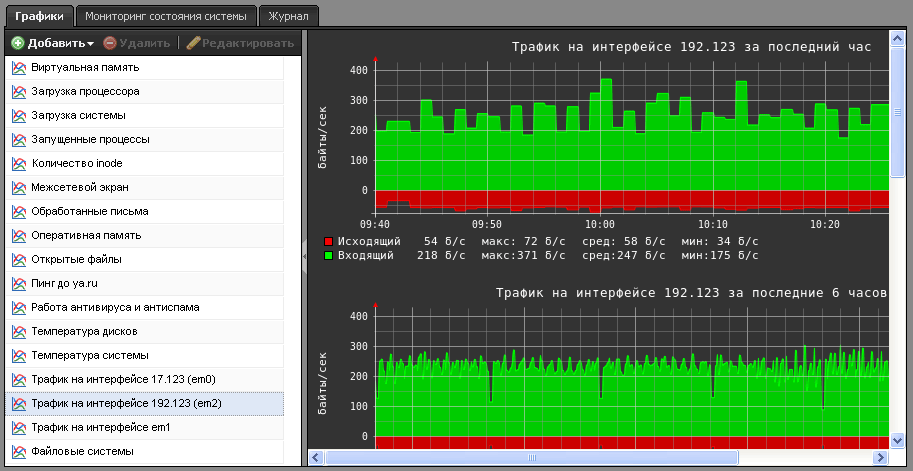Click the chart icon next to Загрузка процессора
Image resolution: width=913 pixels, height=471 pixels.
[x=18, y=91]
